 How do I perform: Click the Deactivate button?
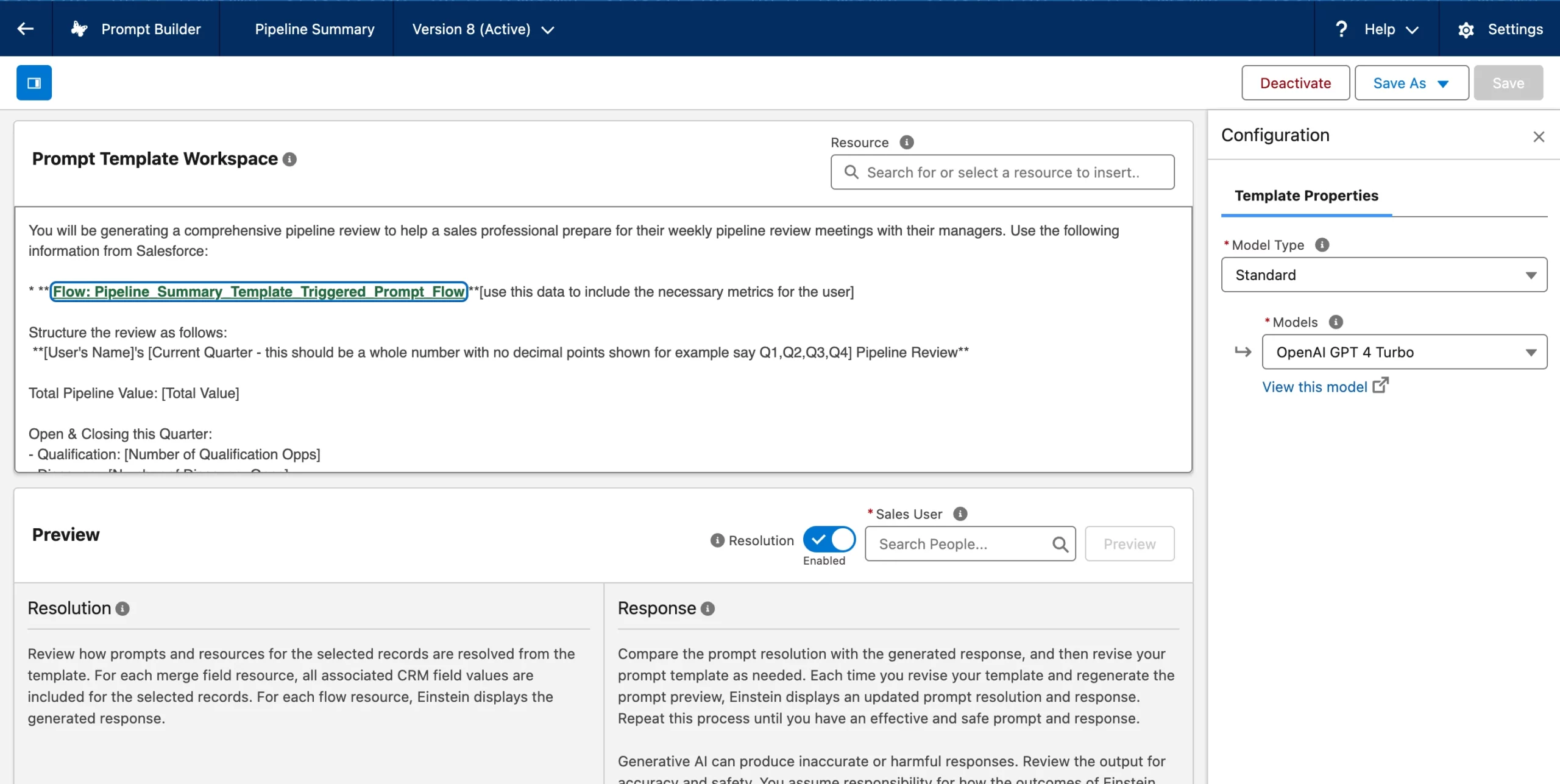(x=1296, y=82)
